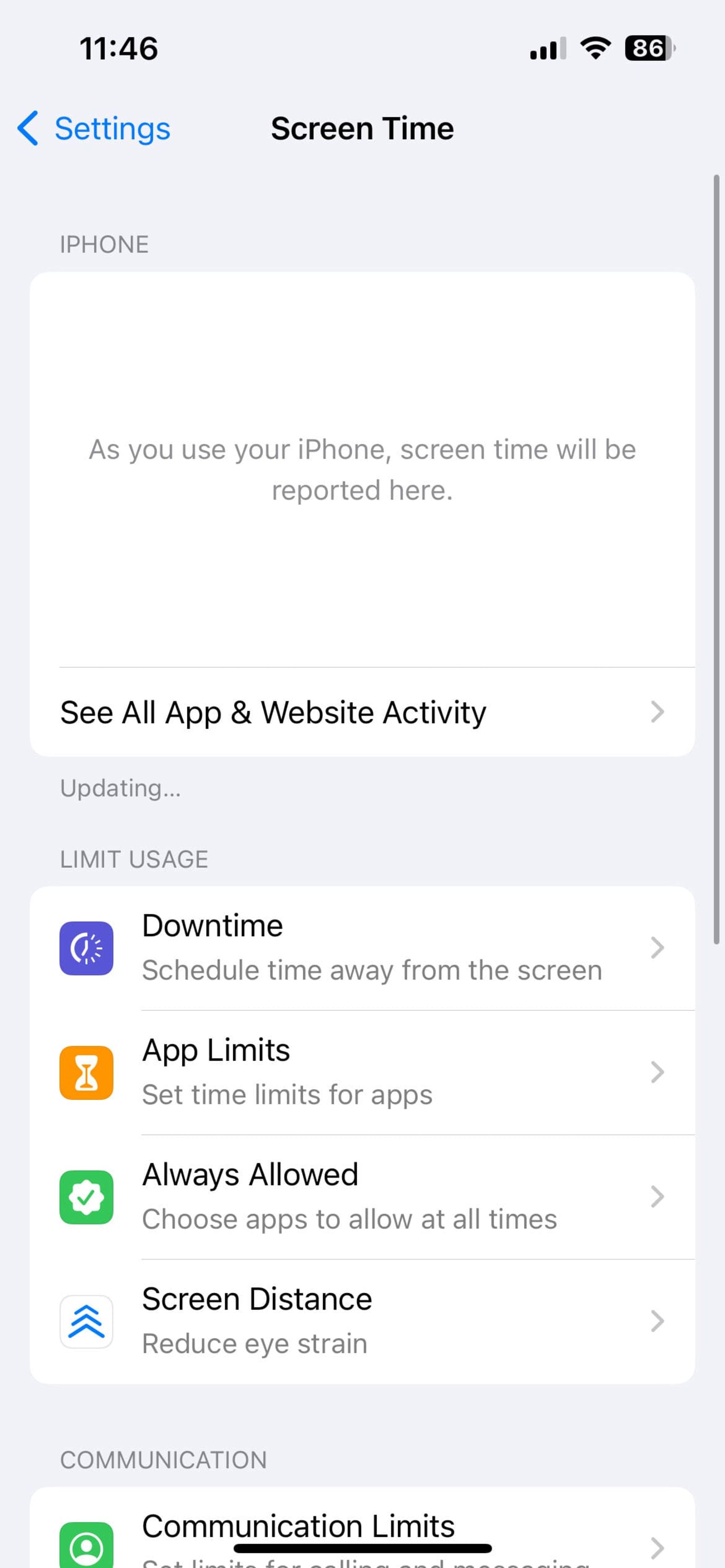This screenshot has height=1568, width=725.
Task: Open App Limits configuration
Action: click(362, 1073)
